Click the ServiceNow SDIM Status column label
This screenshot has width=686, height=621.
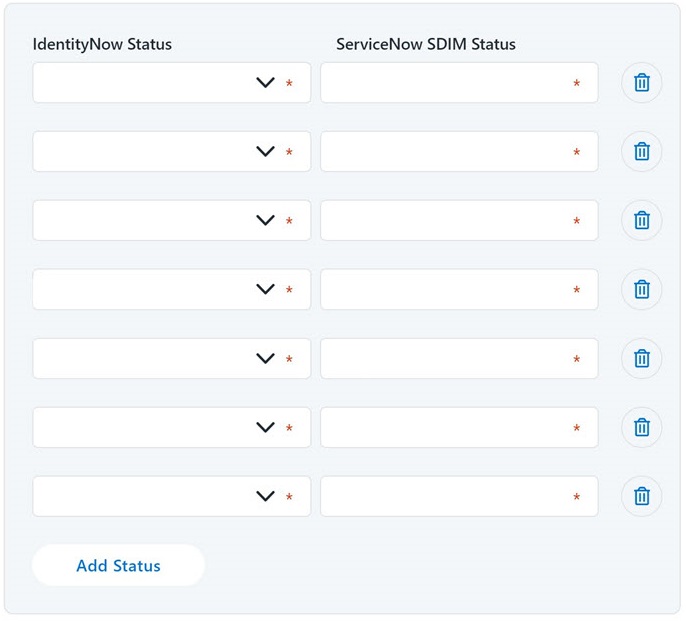(426, 44)
